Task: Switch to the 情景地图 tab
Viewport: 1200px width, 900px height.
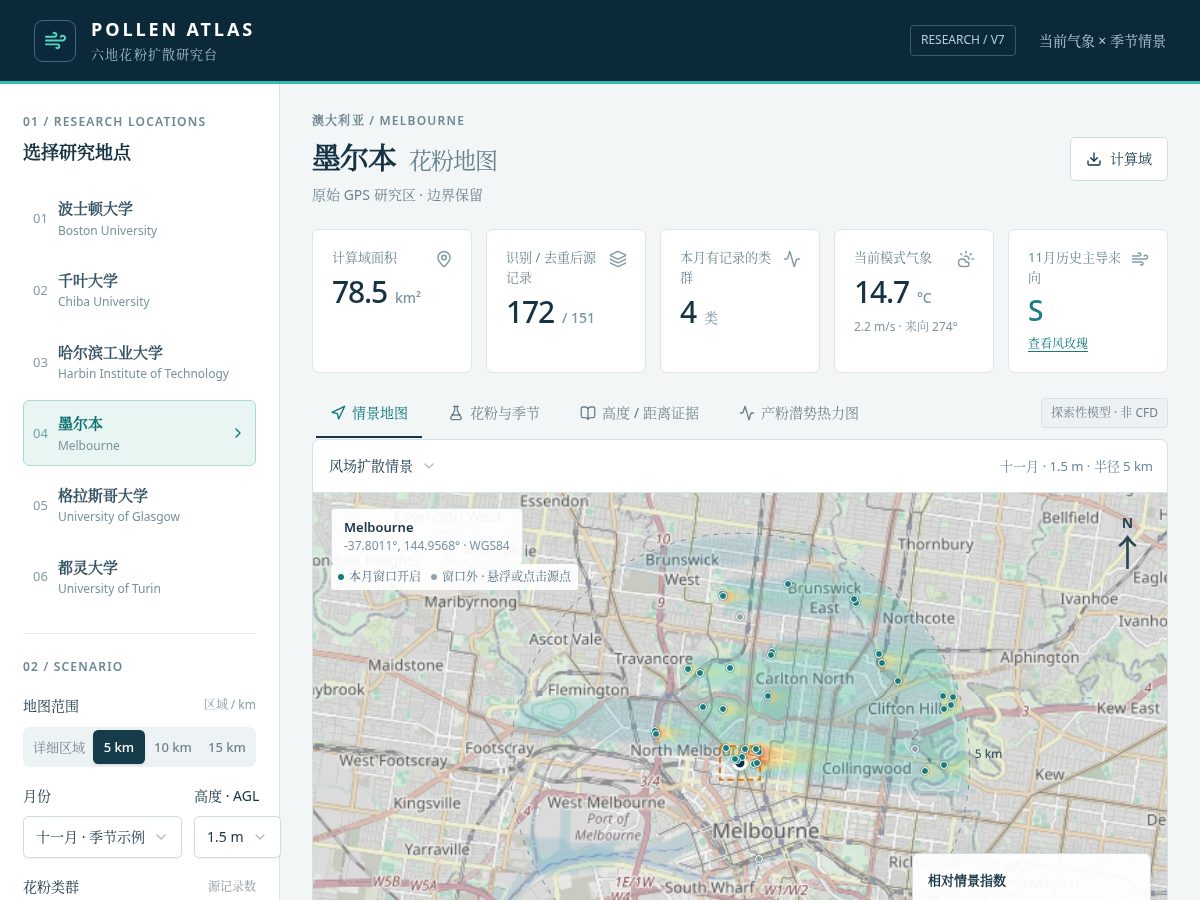Action: (x=369, y=413)
